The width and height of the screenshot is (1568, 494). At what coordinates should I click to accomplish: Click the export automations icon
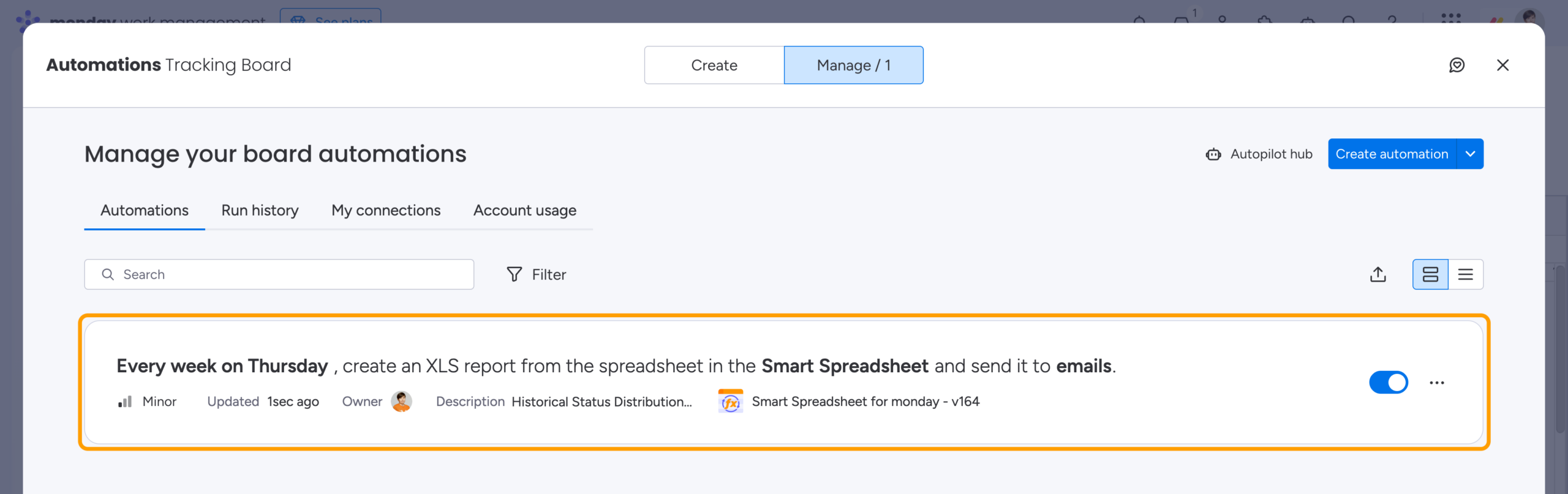(1378, 274)
